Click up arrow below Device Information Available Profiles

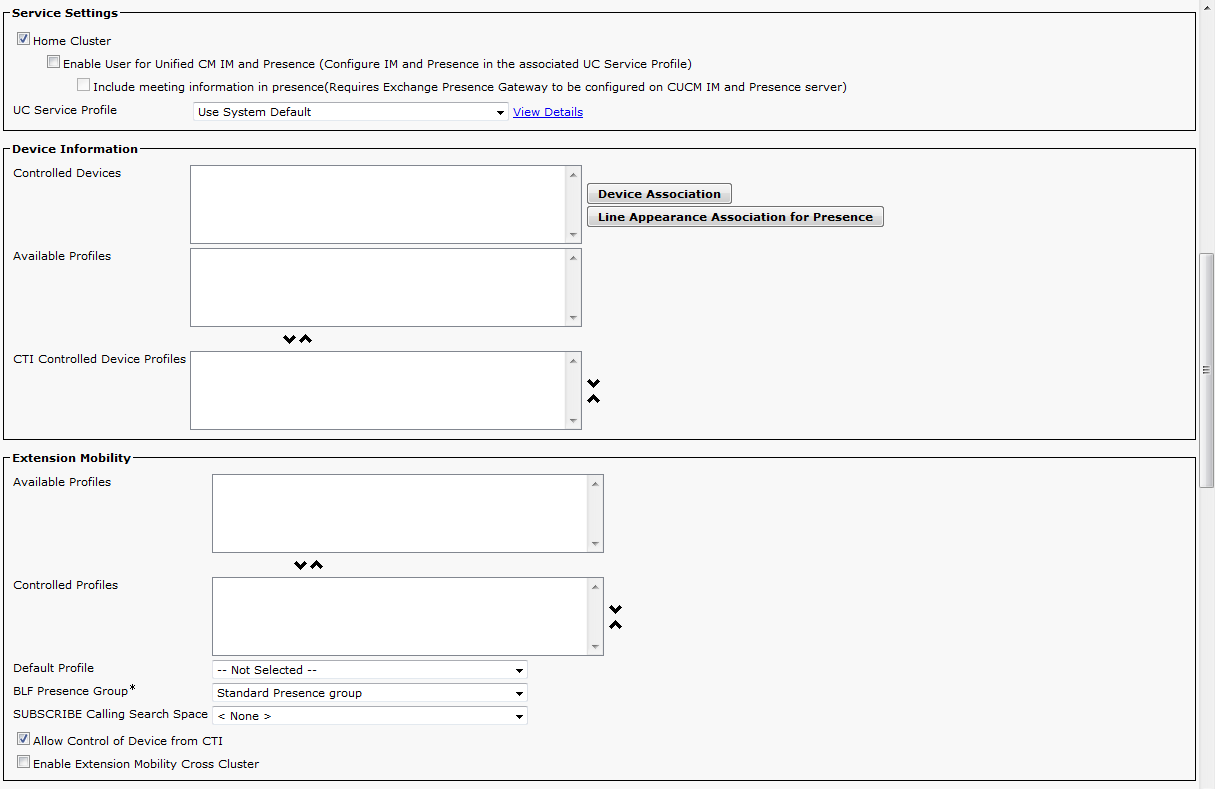tap(306, 339)
